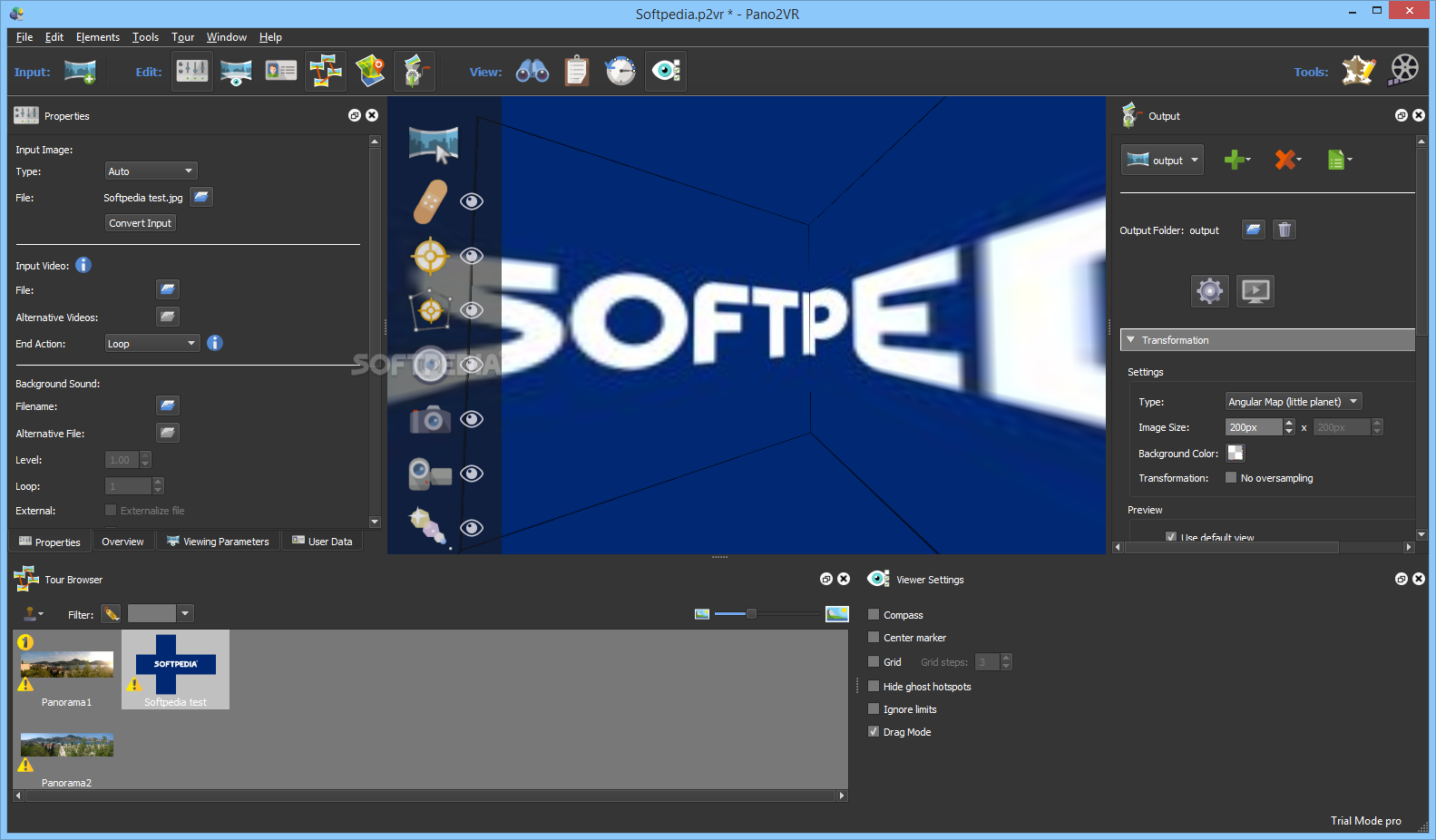Toggle visibility eye for video row
Screen dimensions: 1436x840
(x=471, y=474)
